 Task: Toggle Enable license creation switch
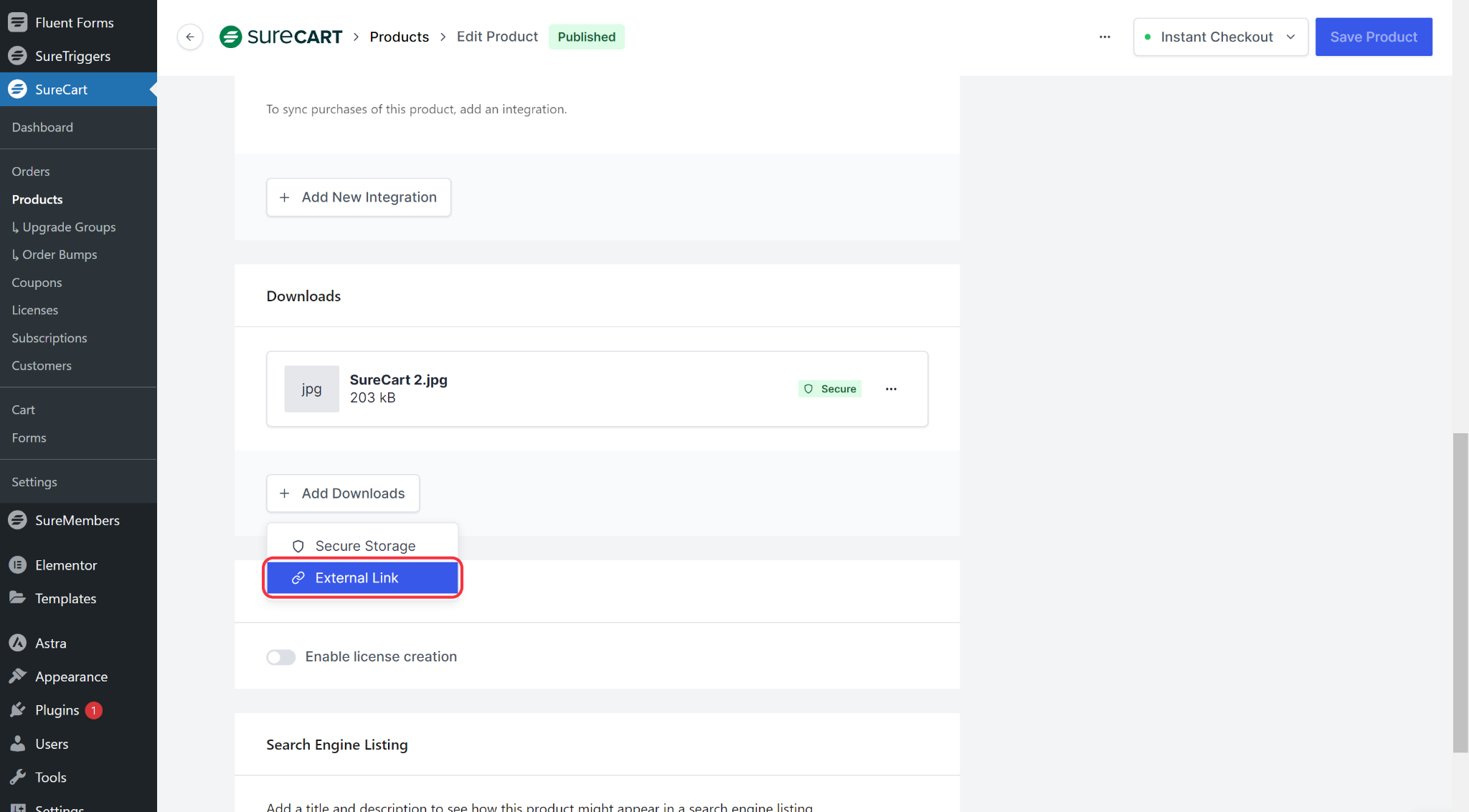click(x=280, y=657)
